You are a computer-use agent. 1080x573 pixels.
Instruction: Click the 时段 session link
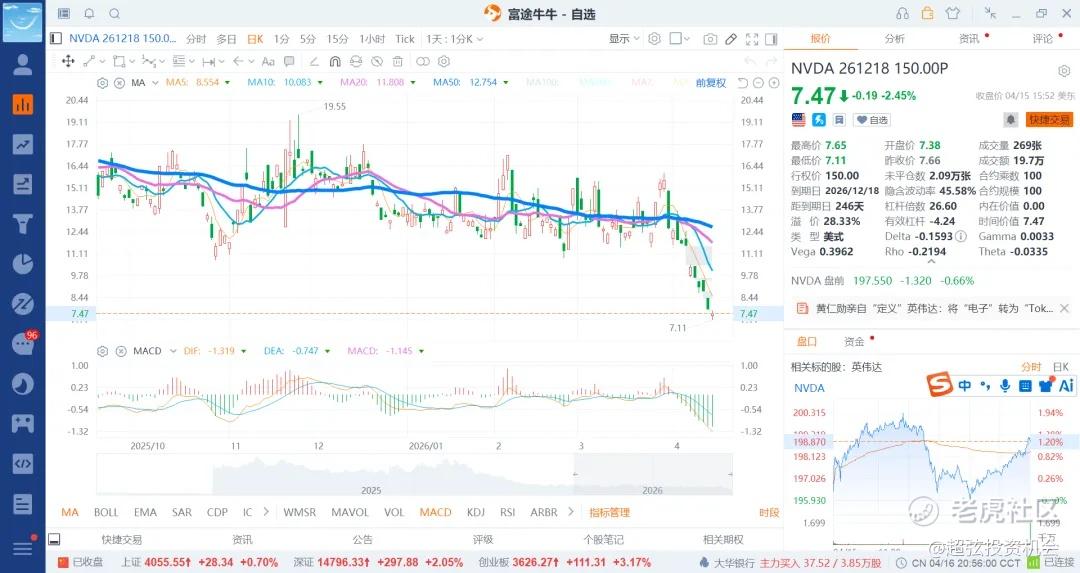(x=769, y=512)
